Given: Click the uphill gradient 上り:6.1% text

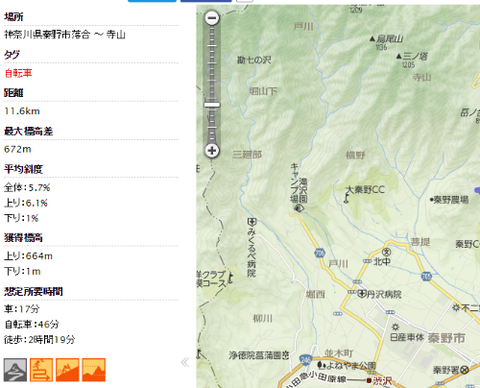Looking at the screenshot, I should pos(26,203).
